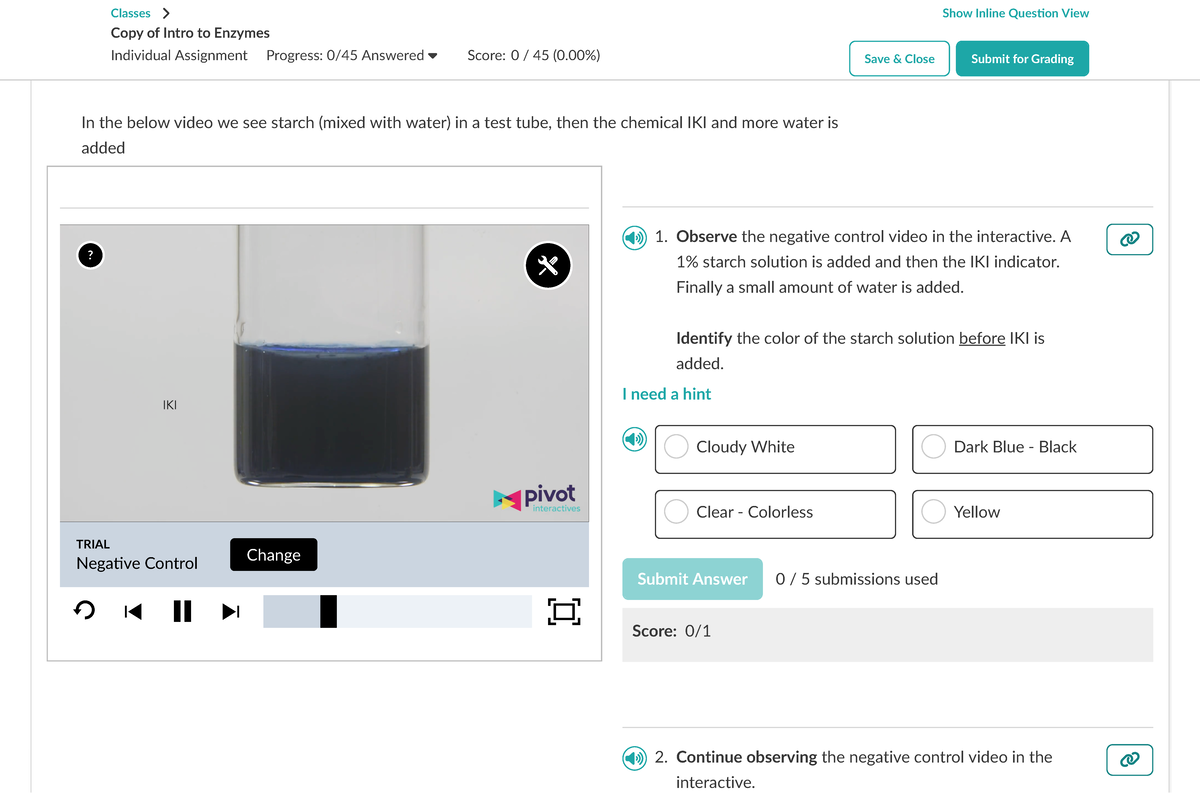Expand the Classes breadcrumb chevron
Screen dimensions: 1200x793
pyautogui.click(x=165, y=13)
